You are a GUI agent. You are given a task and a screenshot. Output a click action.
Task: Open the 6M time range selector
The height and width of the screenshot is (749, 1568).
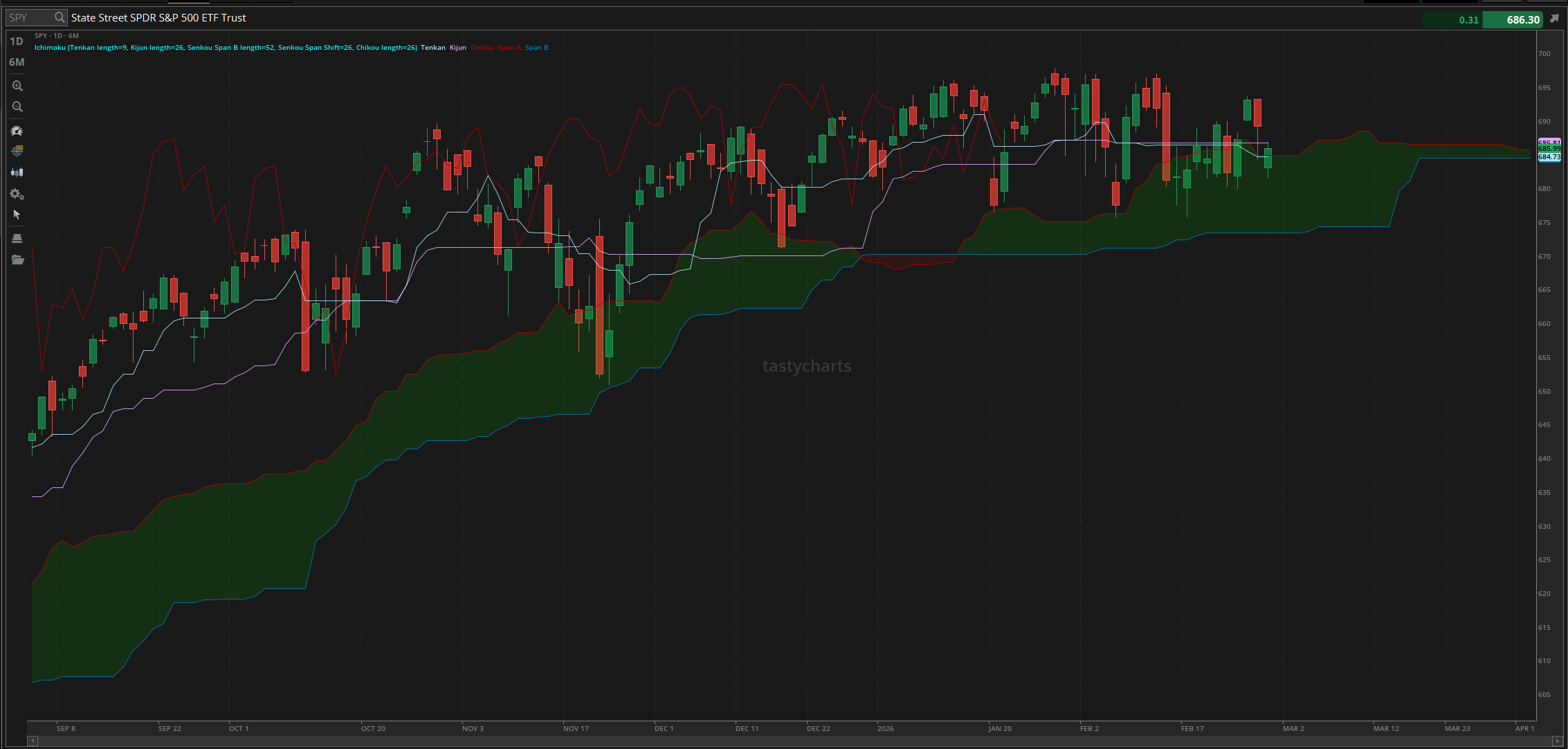[17, 62]
